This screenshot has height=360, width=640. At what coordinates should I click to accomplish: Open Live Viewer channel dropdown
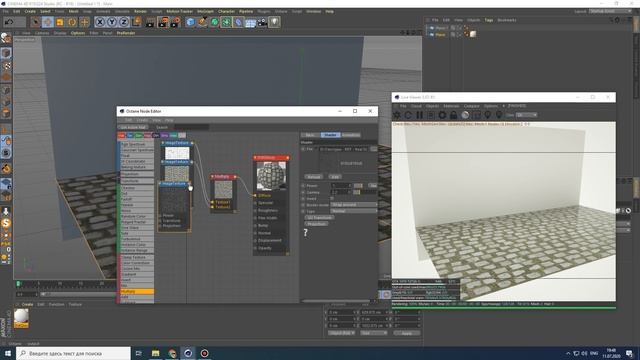click(527, 115)
